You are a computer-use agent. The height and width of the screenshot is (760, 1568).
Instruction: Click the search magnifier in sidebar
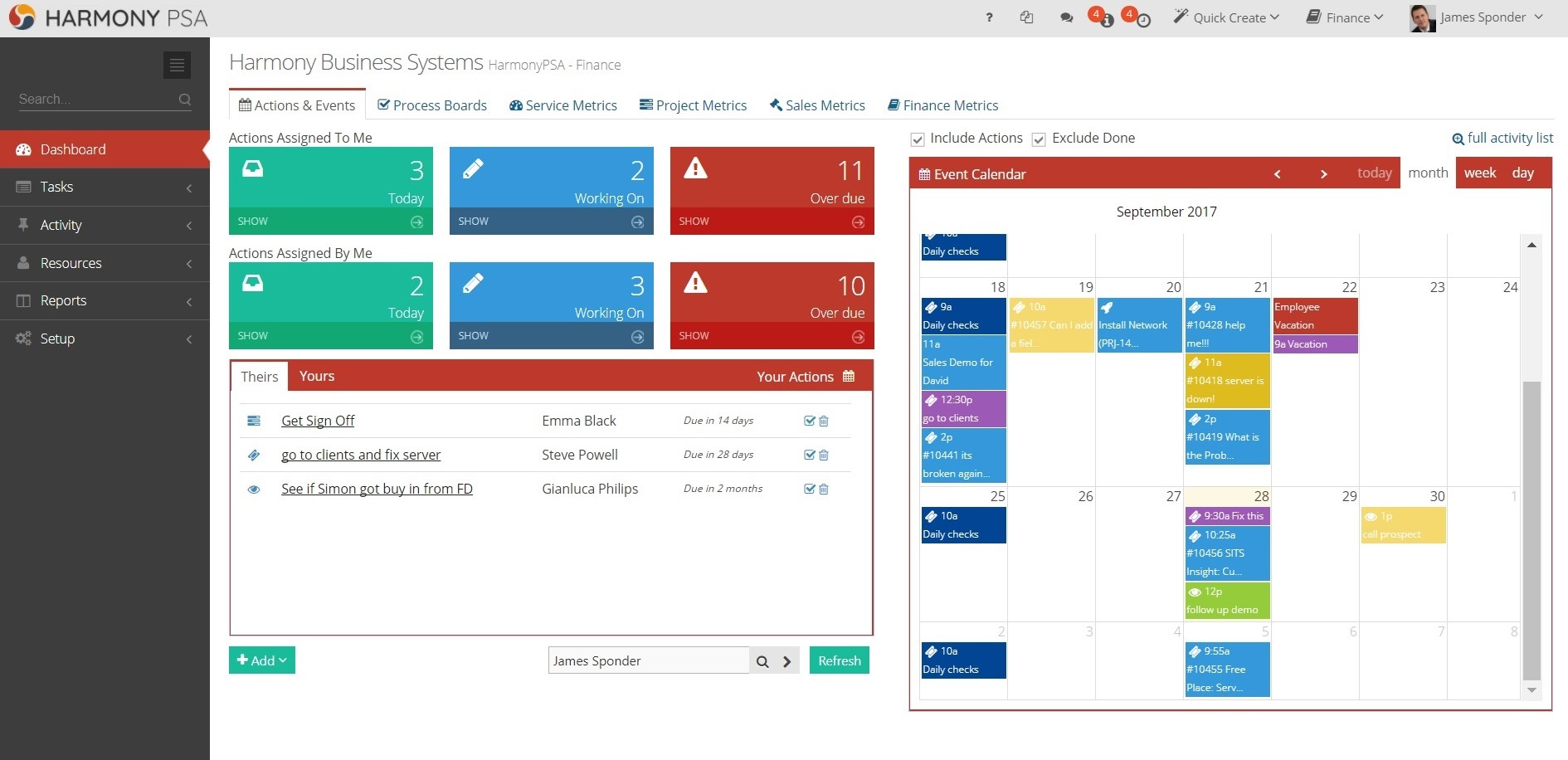click(185, 100)
